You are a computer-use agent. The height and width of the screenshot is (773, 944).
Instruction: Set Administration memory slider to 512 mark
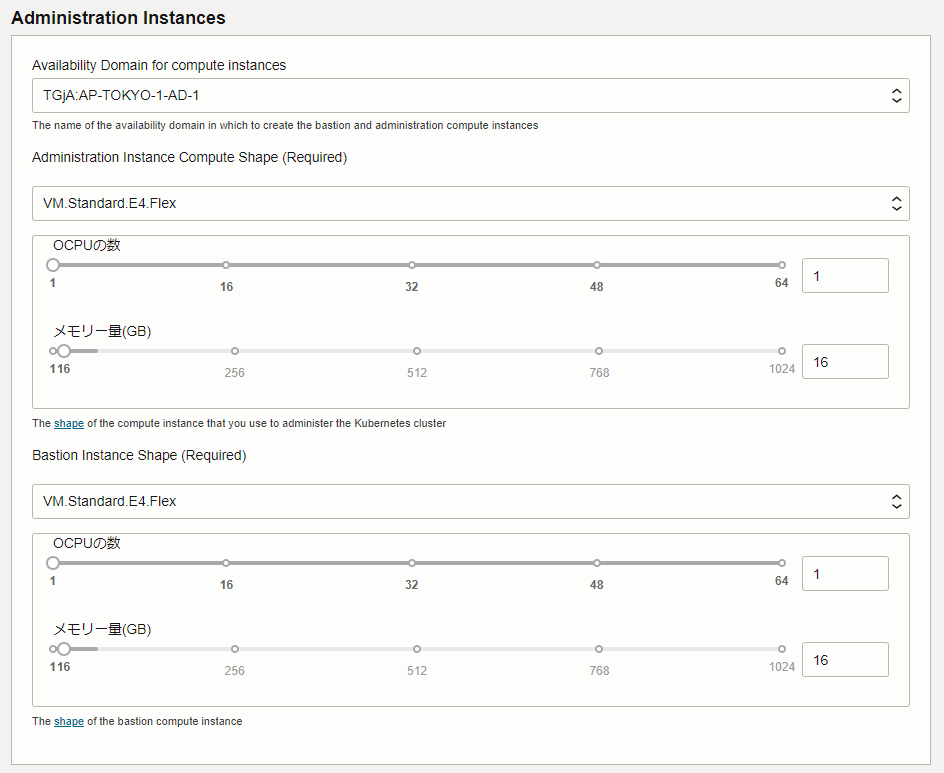(417, 351)
